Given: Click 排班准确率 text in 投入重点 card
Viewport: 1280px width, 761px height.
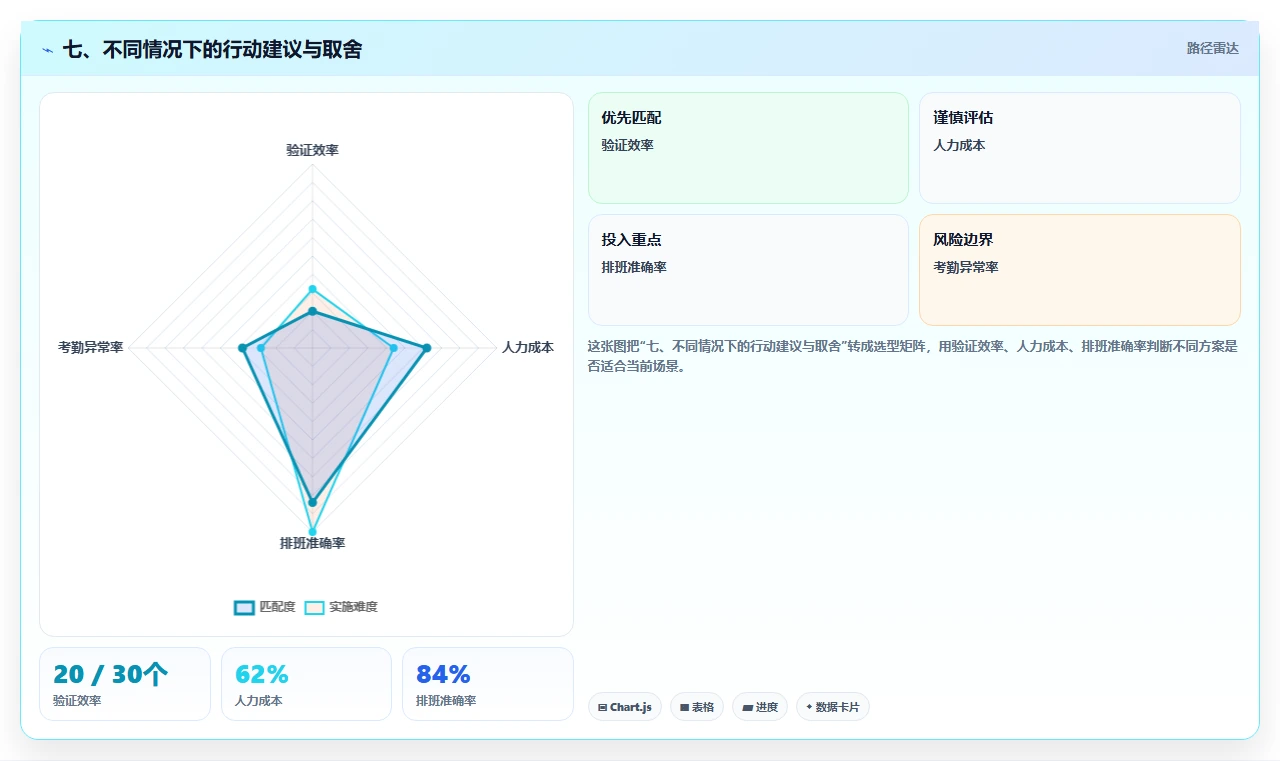Looking at the screenshot, I should pyautogui.click(x=634, y=268).
